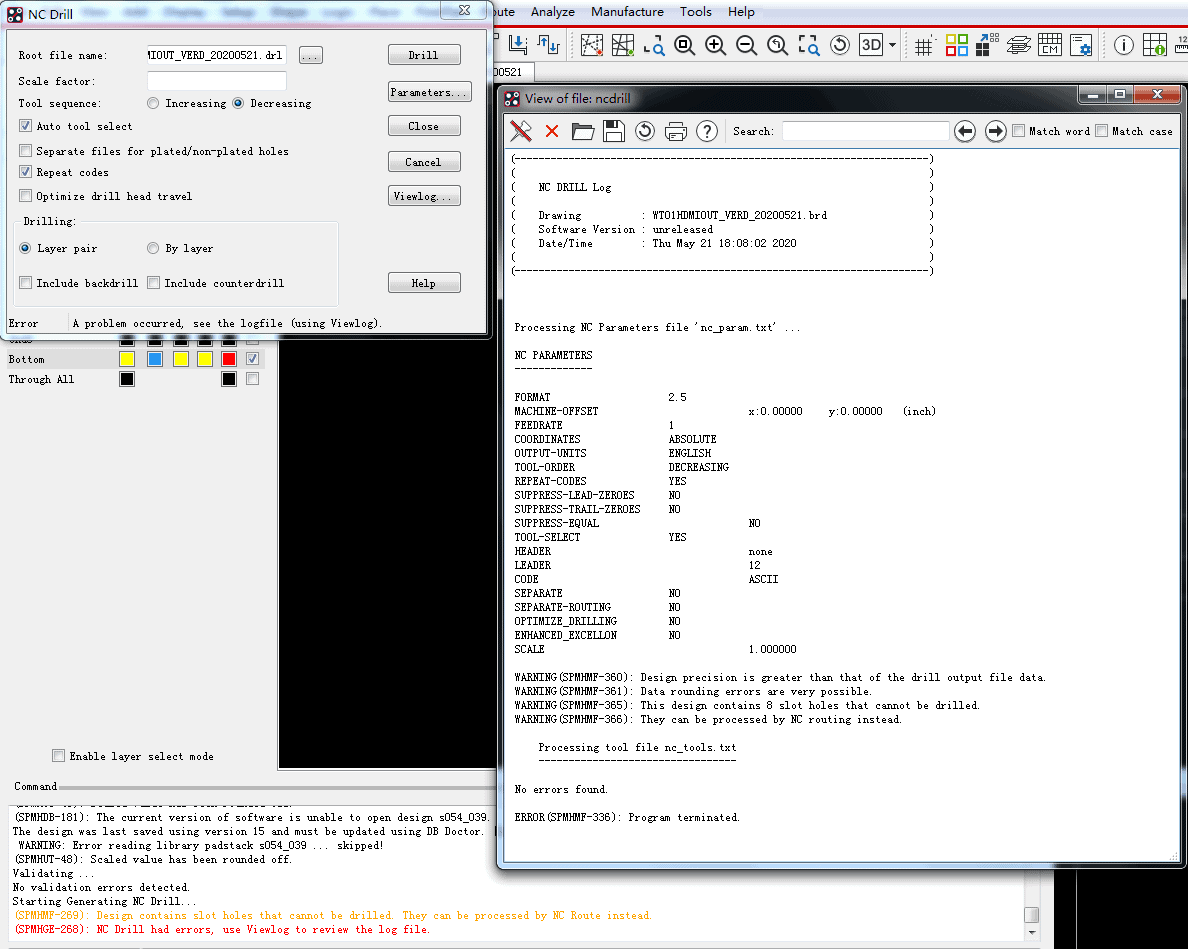Click the zoom selection icon

pos(808,45)
